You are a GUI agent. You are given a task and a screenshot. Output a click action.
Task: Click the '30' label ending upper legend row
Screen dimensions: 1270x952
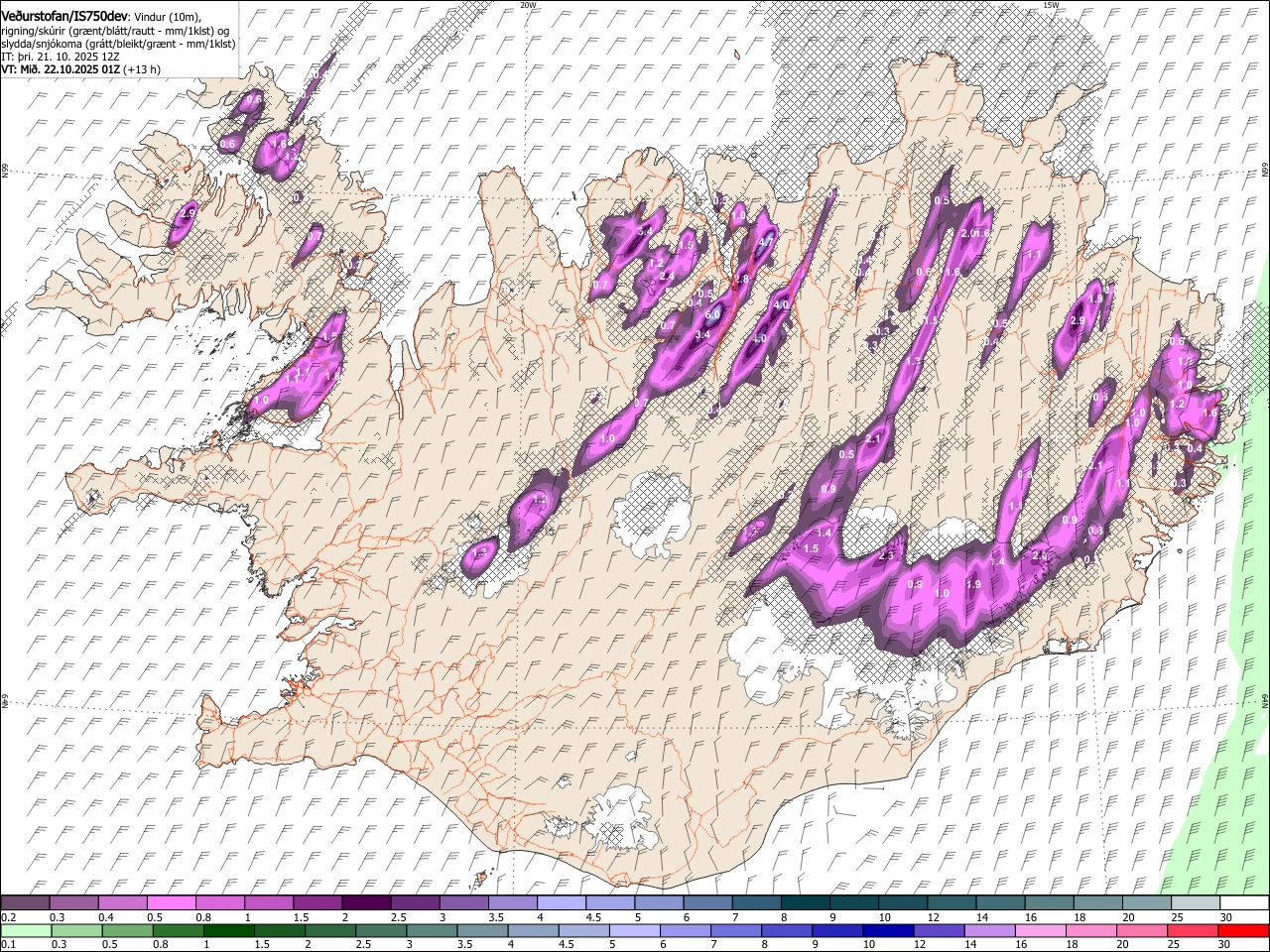coord(1224,917)
